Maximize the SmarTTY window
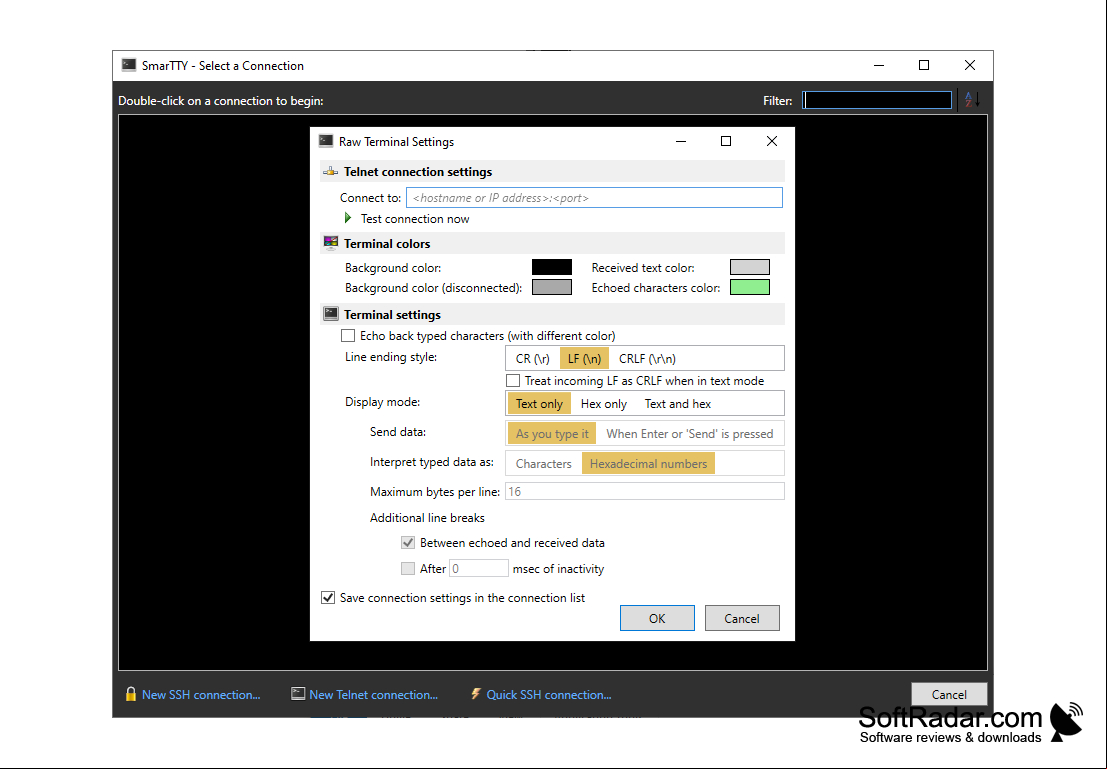 pos(923,65)
